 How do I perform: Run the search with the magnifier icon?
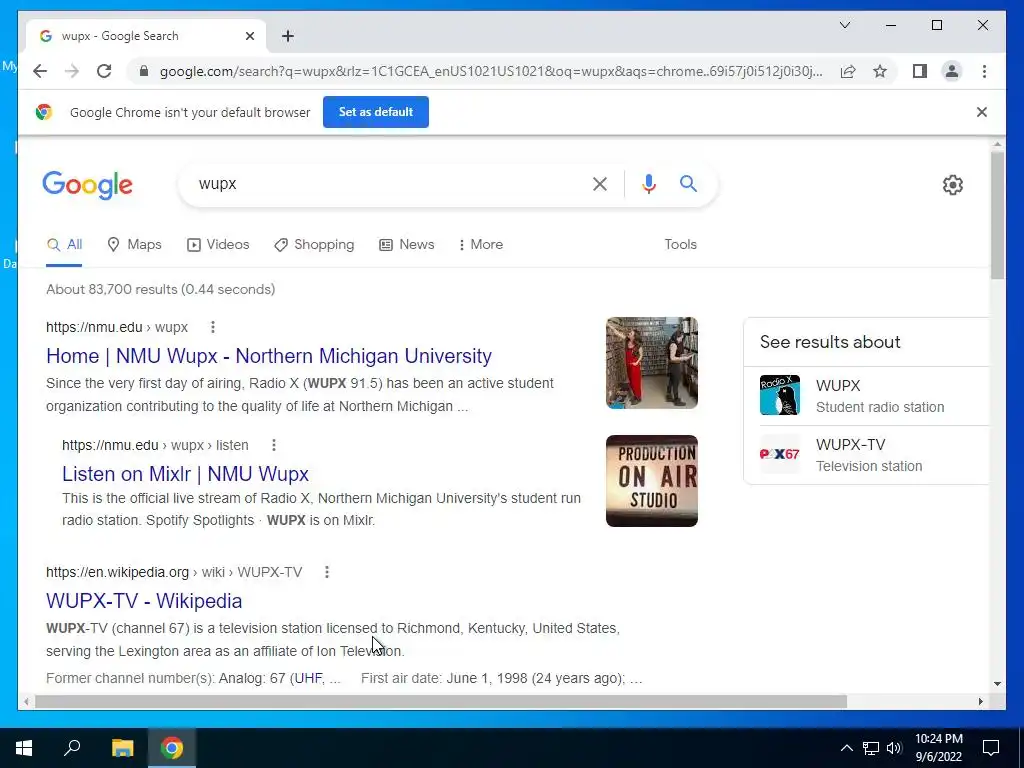click(688, 184)
